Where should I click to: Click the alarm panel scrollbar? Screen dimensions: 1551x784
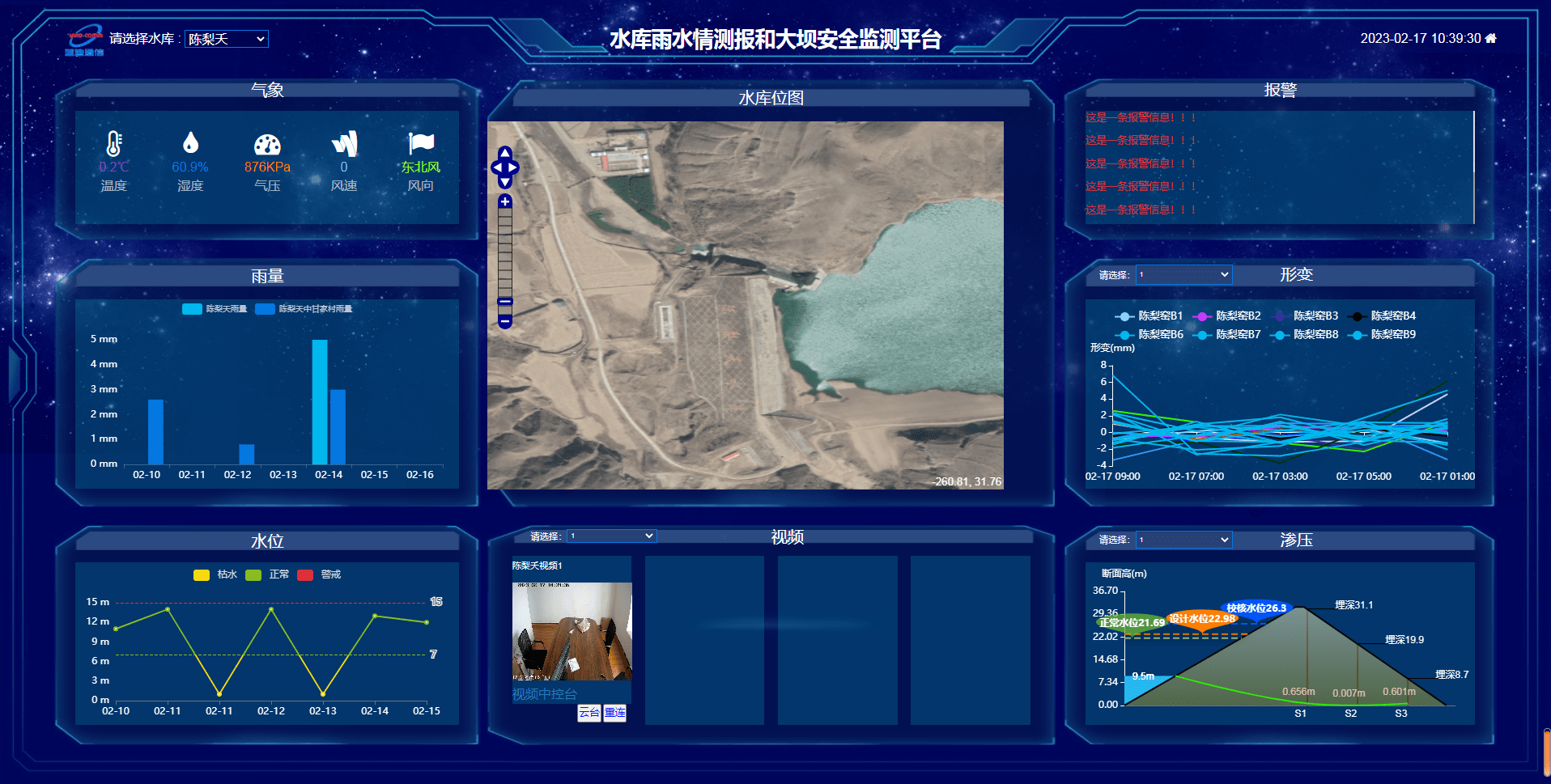tap(1474, 167)
